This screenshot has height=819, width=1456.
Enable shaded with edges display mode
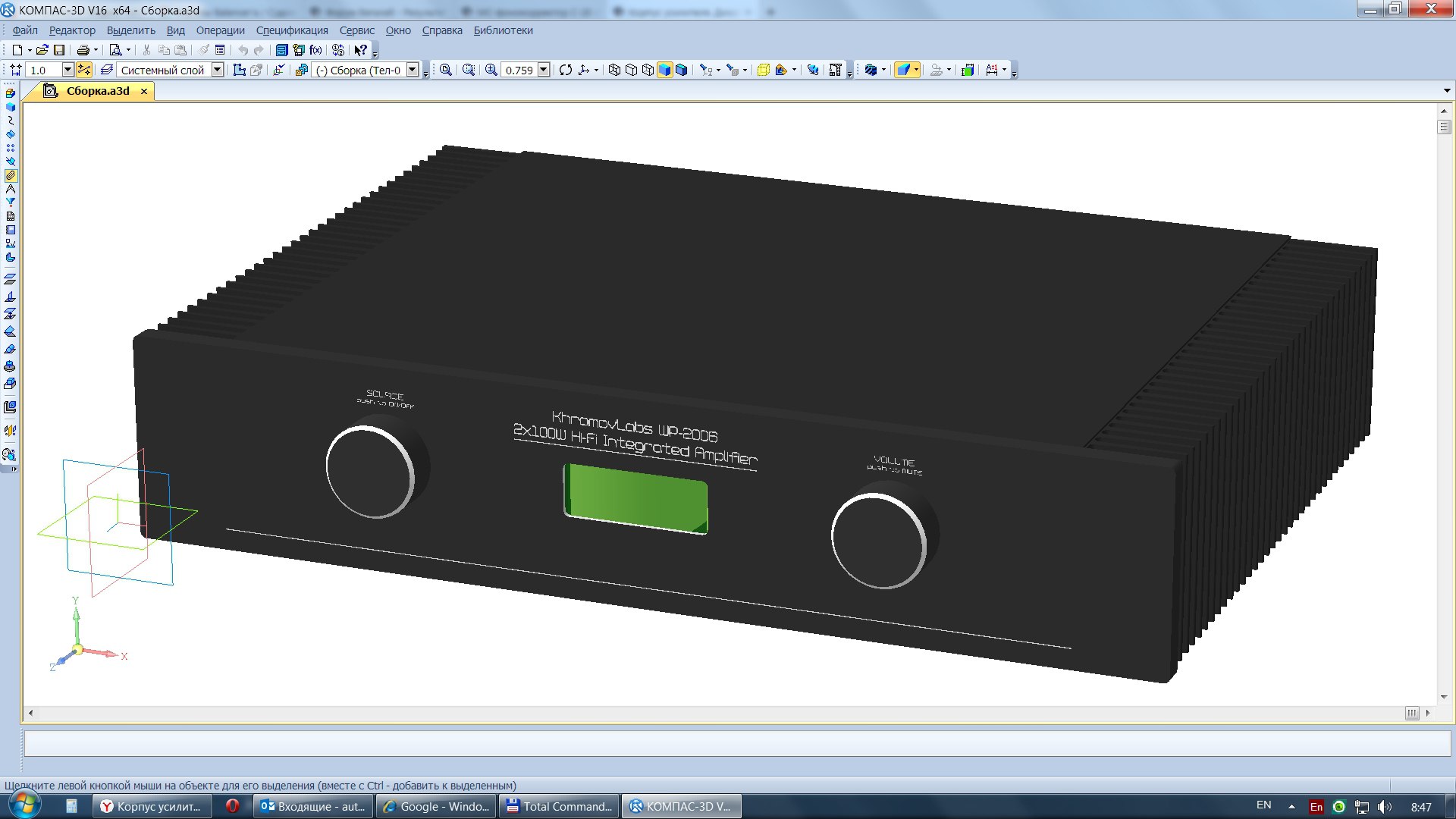pos(681,70)
